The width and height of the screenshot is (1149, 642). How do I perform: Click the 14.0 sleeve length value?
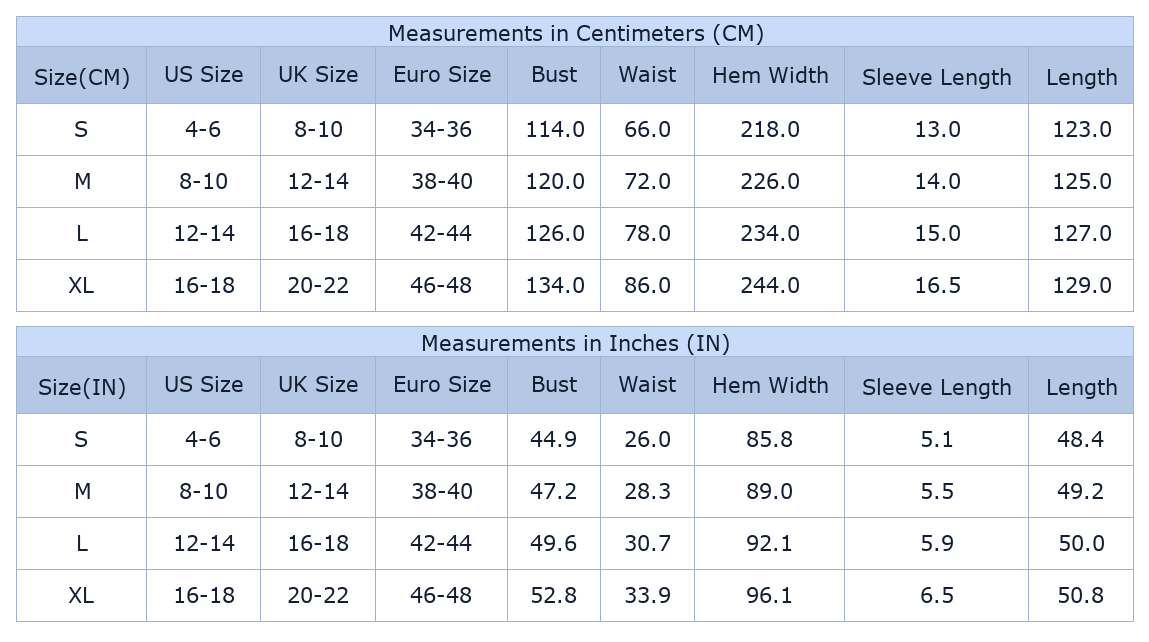937,181
